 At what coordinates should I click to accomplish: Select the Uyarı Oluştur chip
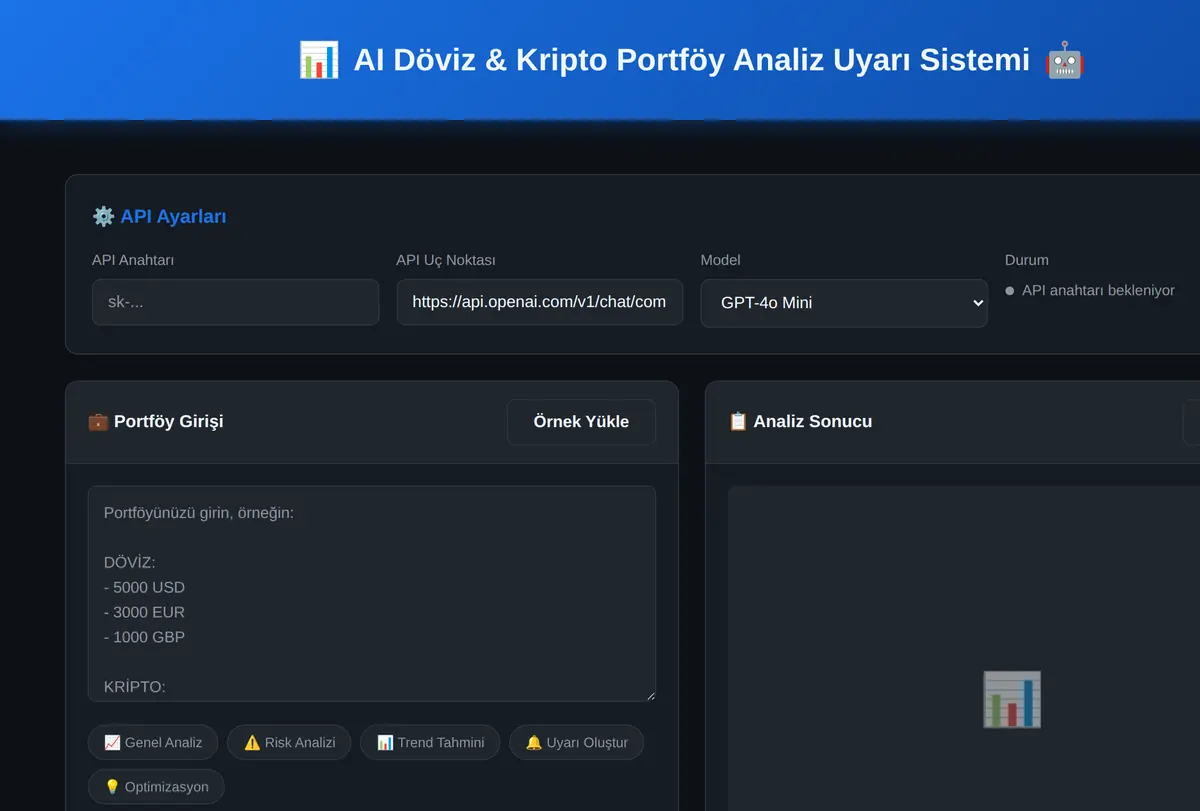(x=576, y=743)
